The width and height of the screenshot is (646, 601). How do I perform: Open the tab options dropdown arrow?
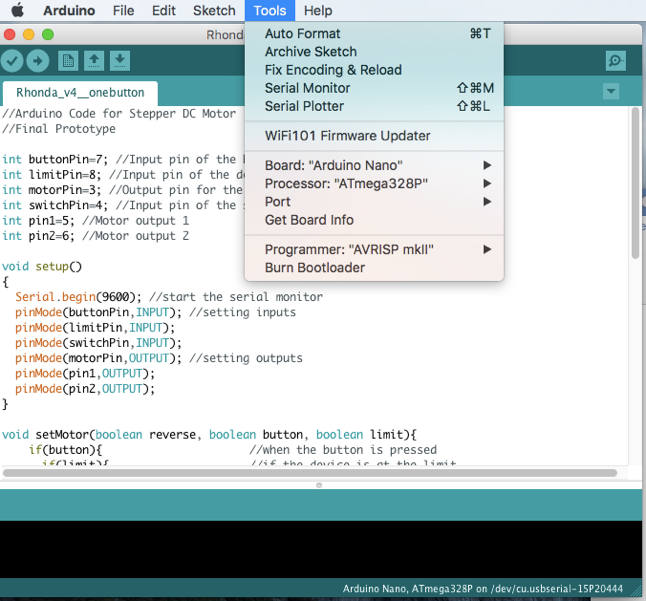click(x=611, y=91)
